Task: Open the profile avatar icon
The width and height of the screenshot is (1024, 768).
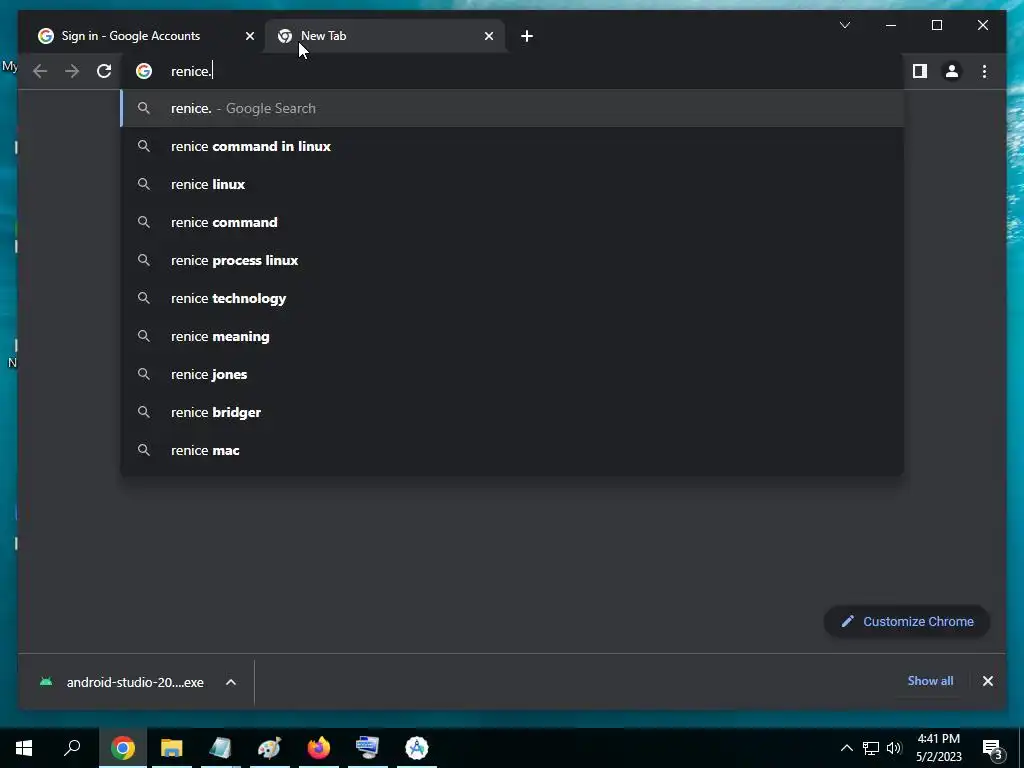Action: point(952,71)
